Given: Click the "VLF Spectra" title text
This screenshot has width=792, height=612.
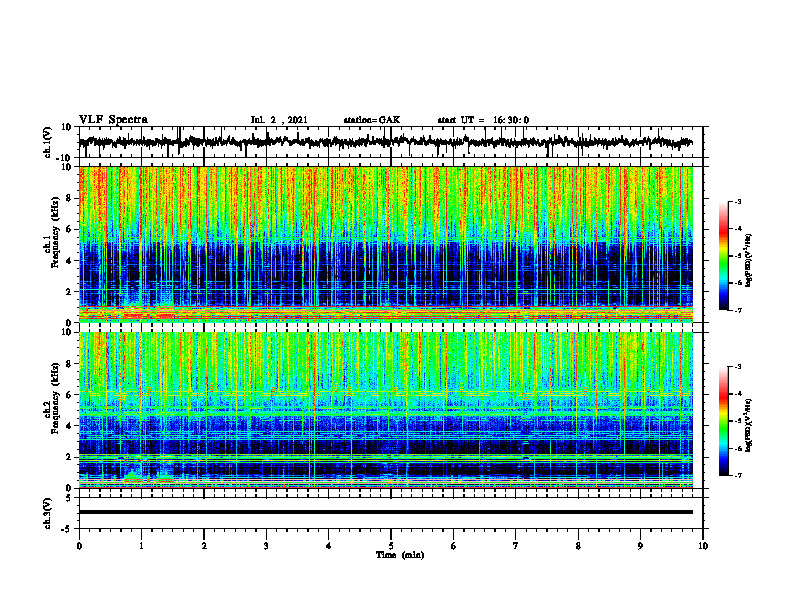Looking at the screenshot, I should tap(113, 120).
